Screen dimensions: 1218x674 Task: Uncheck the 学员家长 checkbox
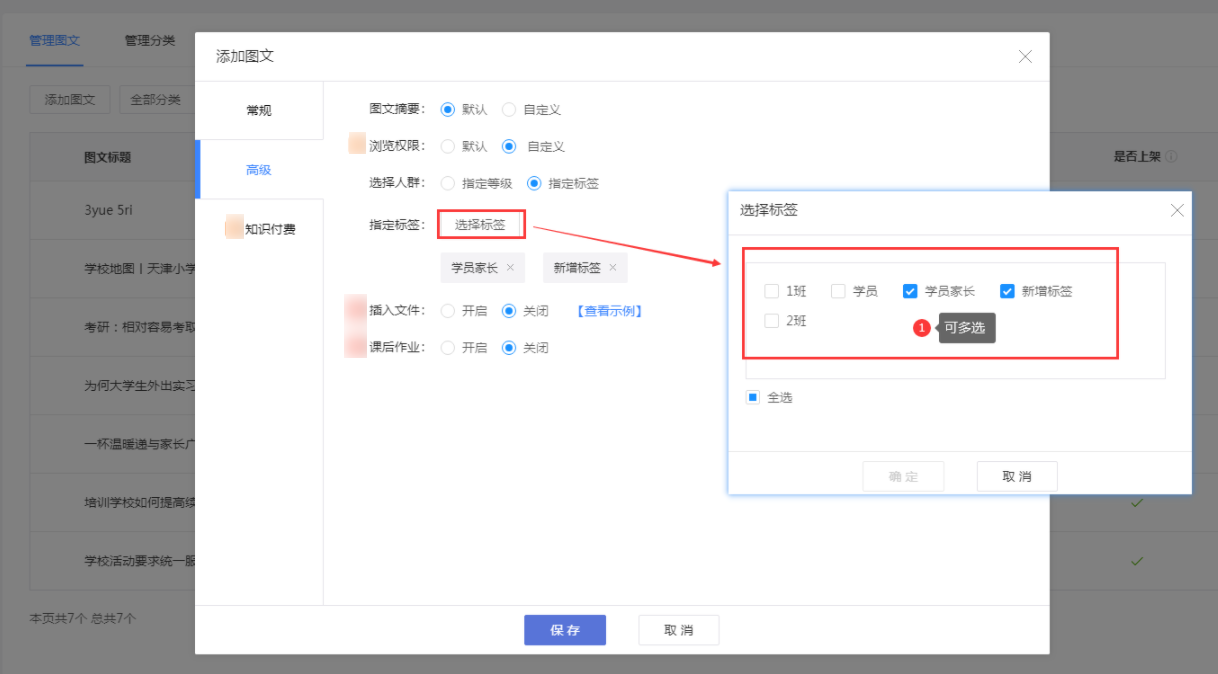point(910,291)
